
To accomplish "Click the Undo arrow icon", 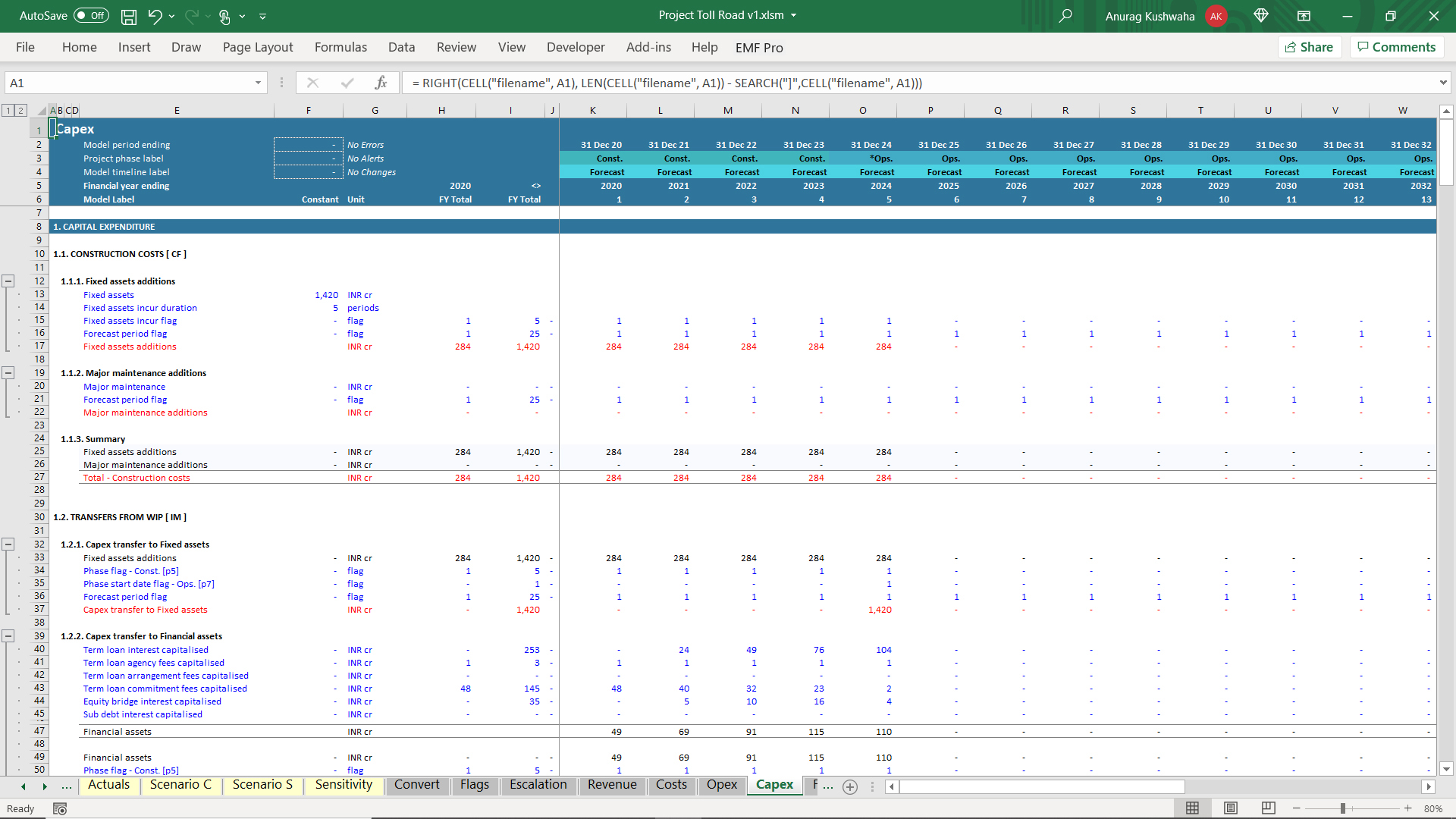I will pos(155,16).
